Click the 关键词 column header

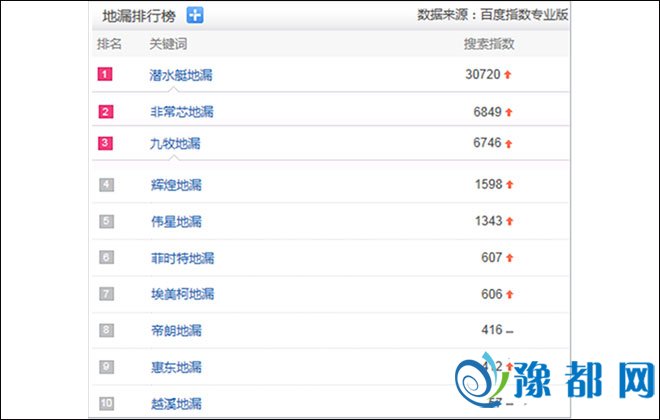[168, 44]
